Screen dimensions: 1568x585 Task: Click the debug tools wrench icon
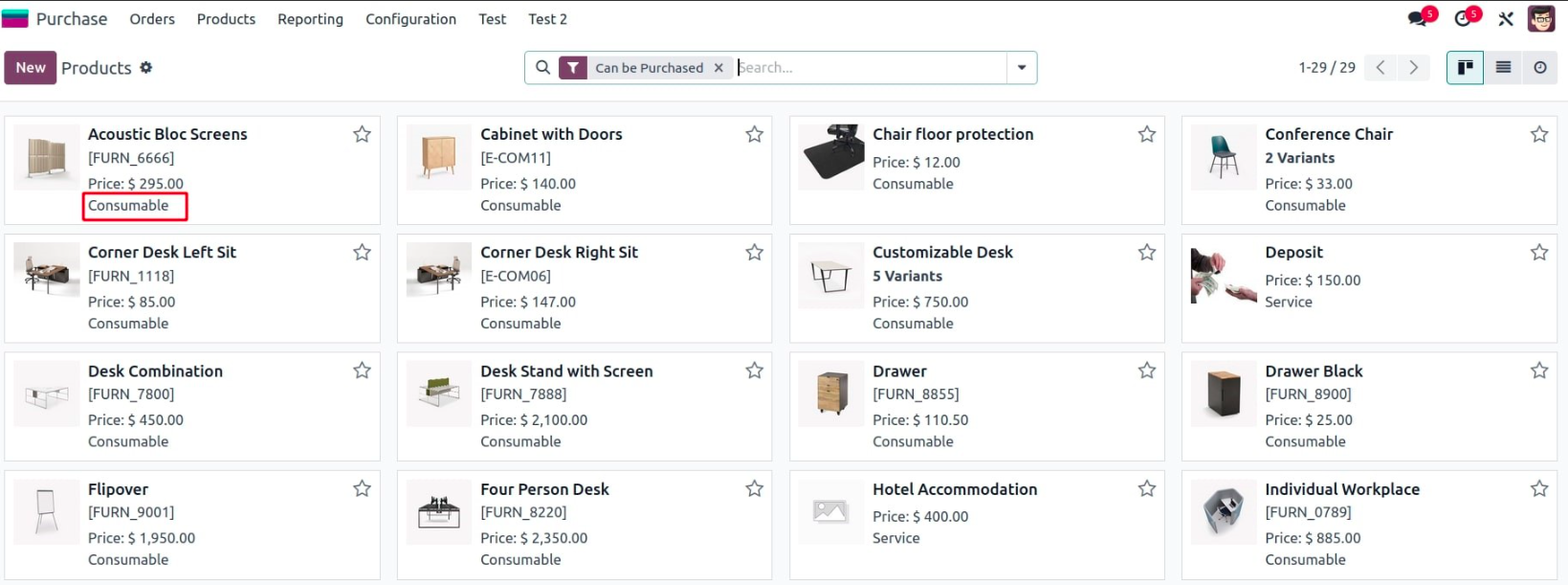pyautogui.click(x=1506, y=19)
